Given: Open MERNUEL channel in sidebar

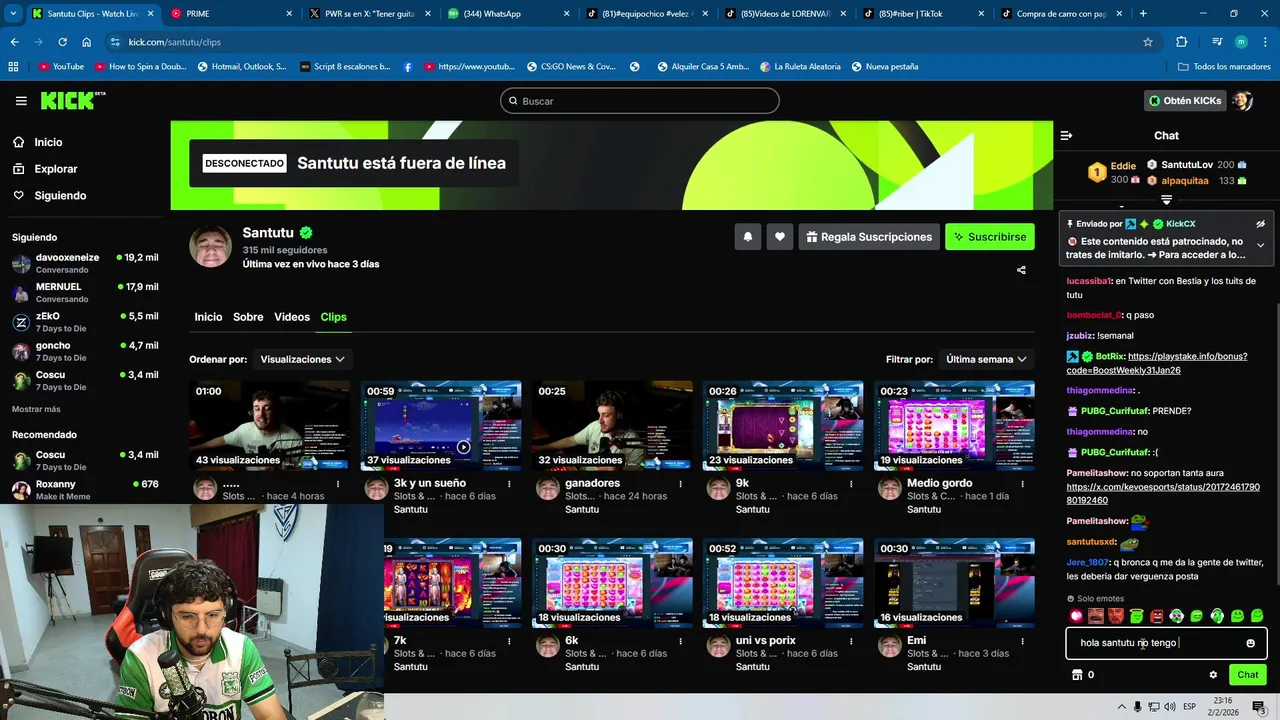Looking at the screenshot, I should coord(85,292).
